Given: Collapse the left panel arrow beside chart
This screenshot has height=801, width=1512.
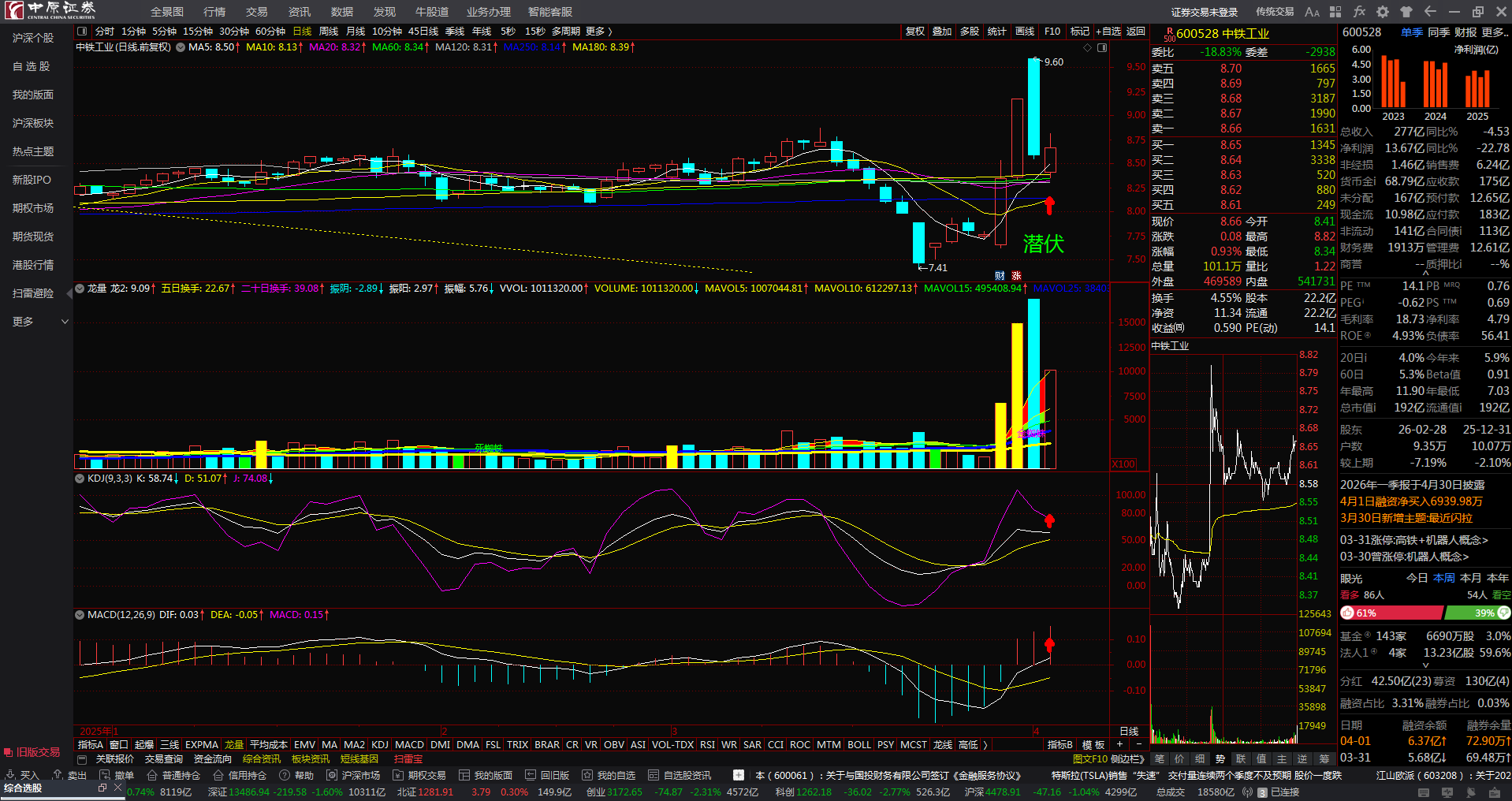Looking at the screenshot, I should [69, 293].
